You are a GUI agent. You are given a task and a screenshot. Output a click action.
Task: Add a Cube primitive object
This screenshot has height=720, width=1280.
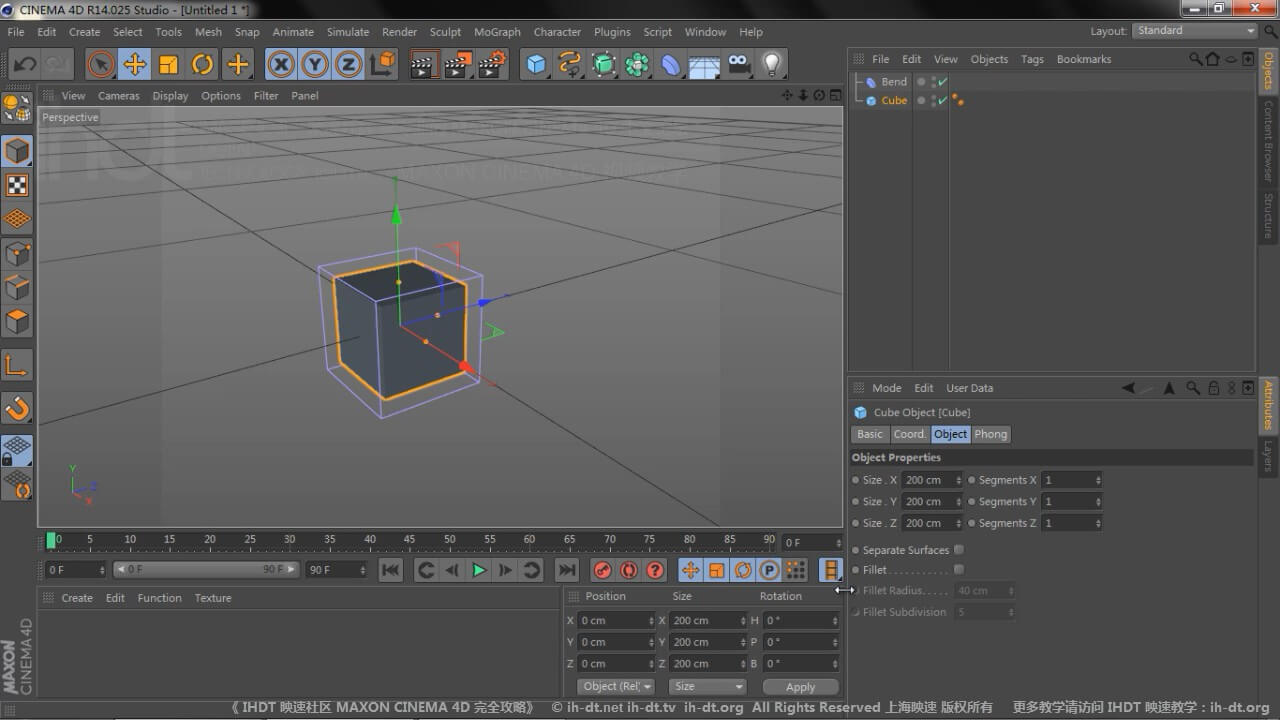(537, 65)
